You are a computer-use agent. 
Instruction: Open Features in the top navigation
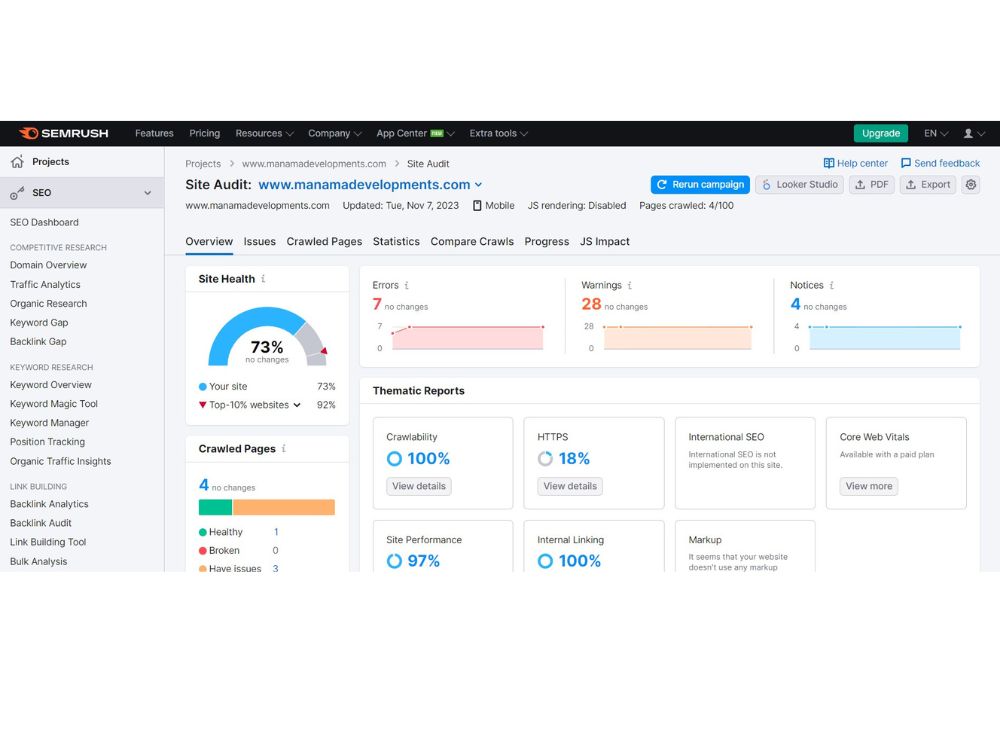tap(154, 133)
